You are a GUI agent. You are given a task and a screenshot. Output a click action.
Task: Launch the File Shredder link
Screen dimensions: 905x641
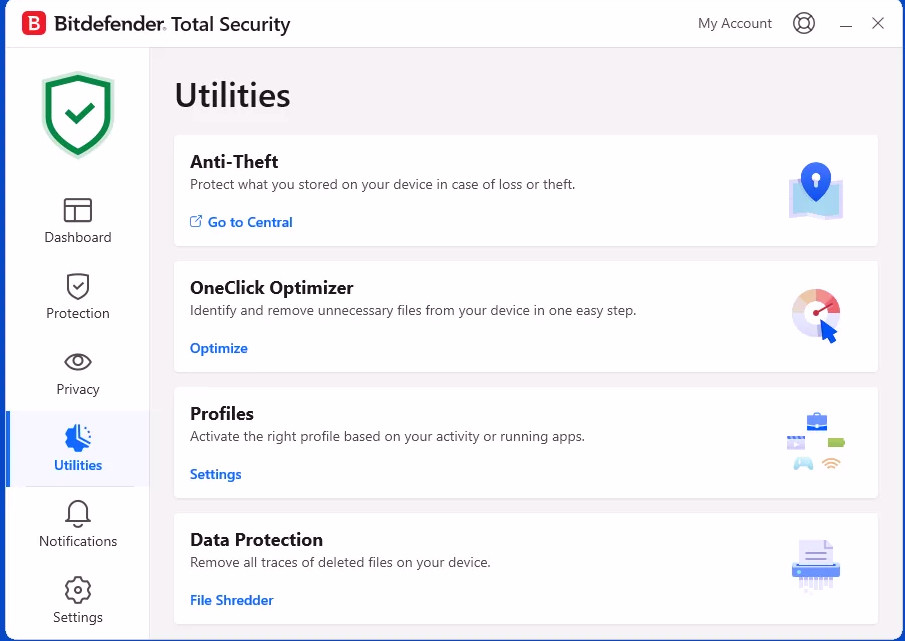tap(231, 600)
